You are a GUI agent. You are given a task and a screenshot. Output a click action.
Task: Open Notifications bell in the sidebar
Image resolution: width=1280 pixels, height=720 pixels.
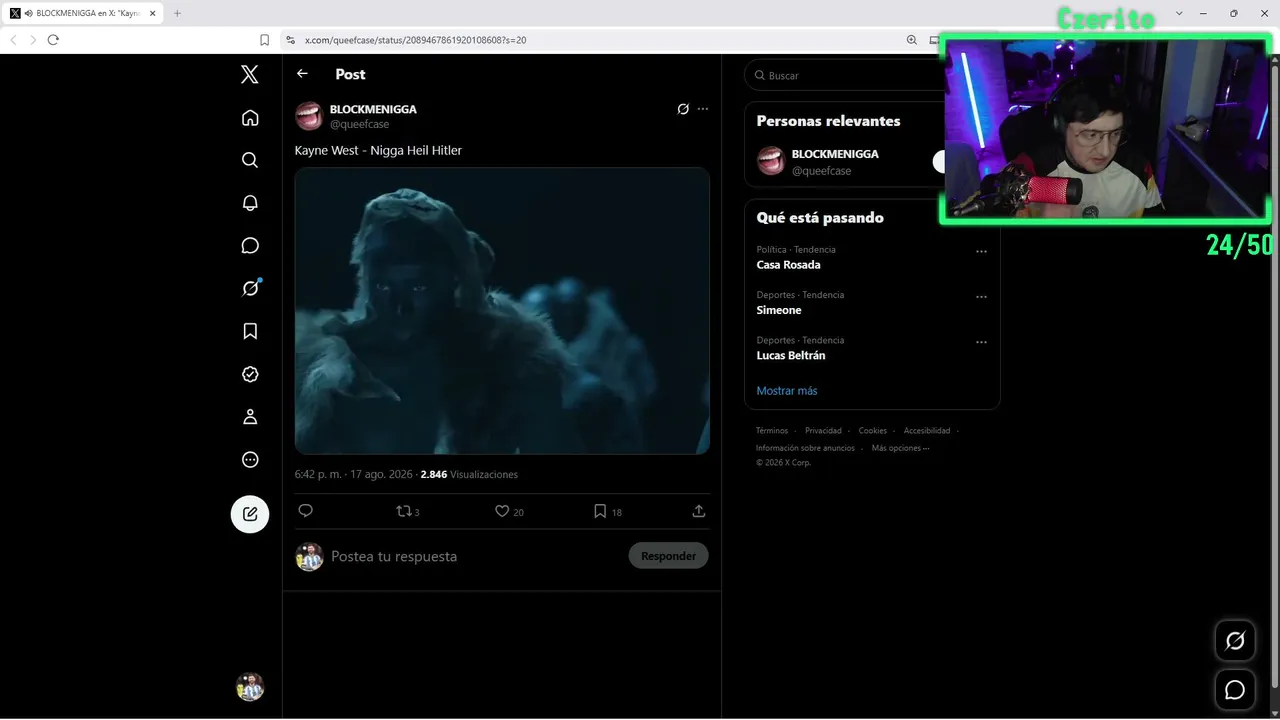click(250, 203)
